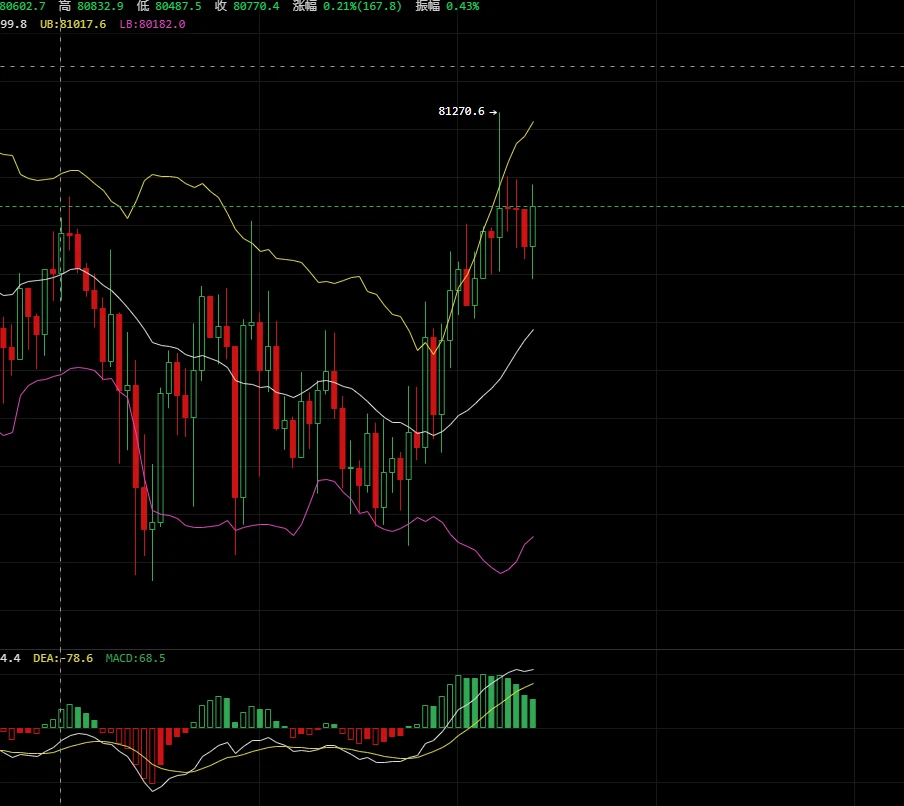Screen dimensions: 904x806
Task: Click the 81270.6 peak price label
Action: [461, 111]
